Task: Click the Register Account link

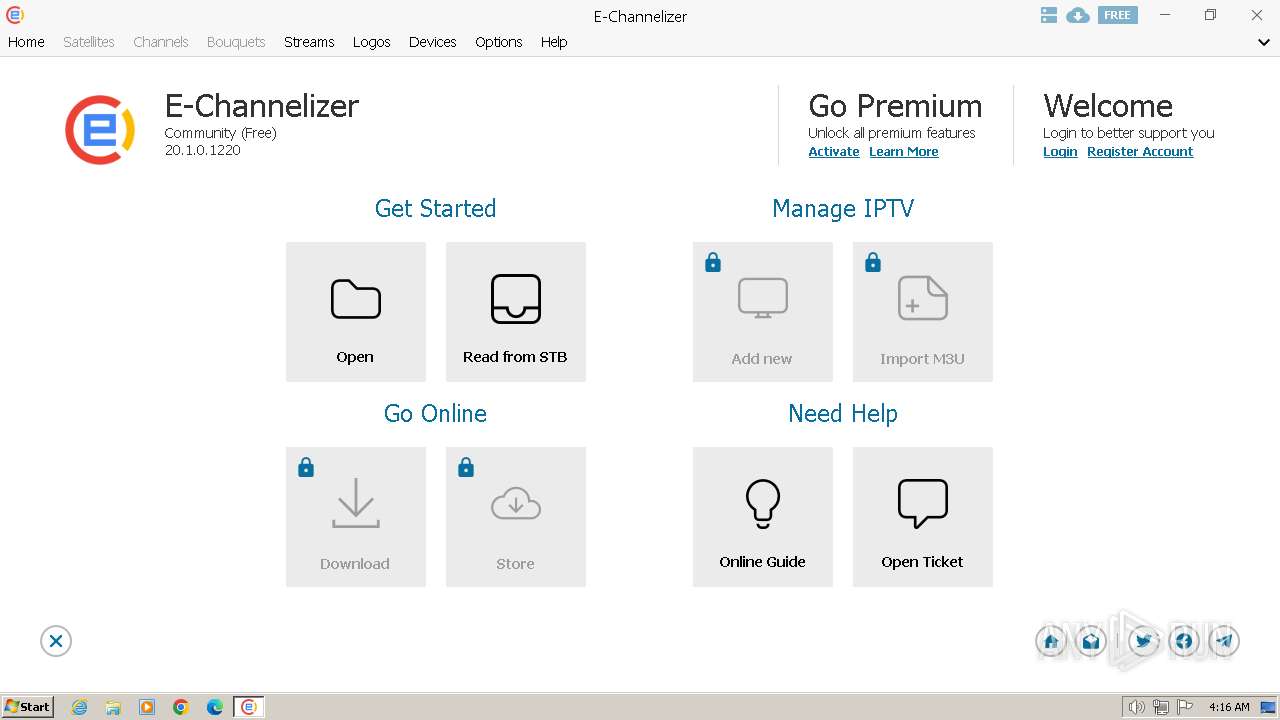Action: (1140, 152)
